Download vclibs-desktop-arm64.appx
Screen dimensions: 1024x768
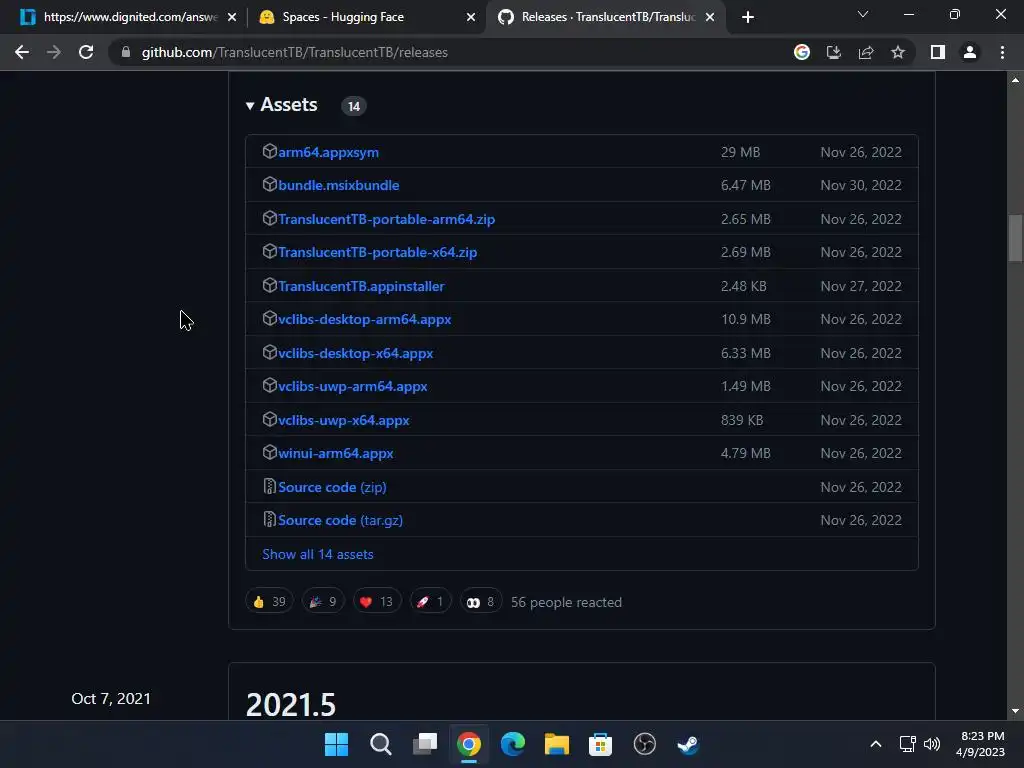364,319
